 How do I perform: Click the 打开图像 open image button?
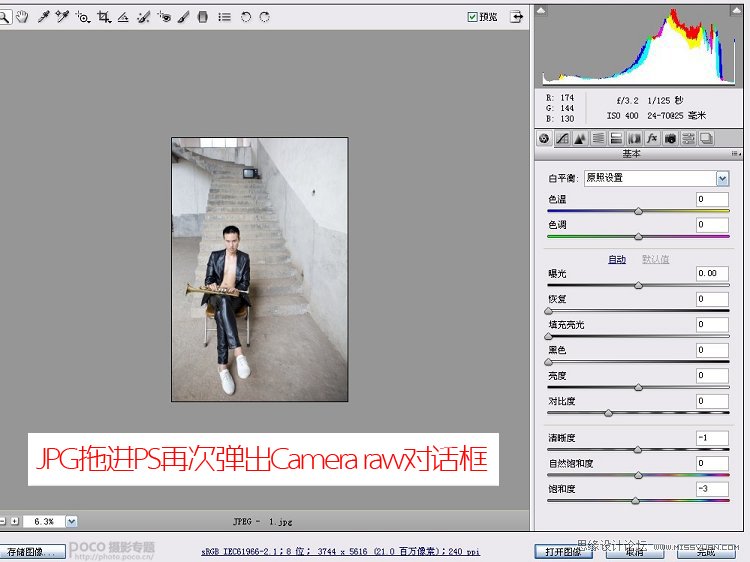pyautogui.click(x=563, y=552)
